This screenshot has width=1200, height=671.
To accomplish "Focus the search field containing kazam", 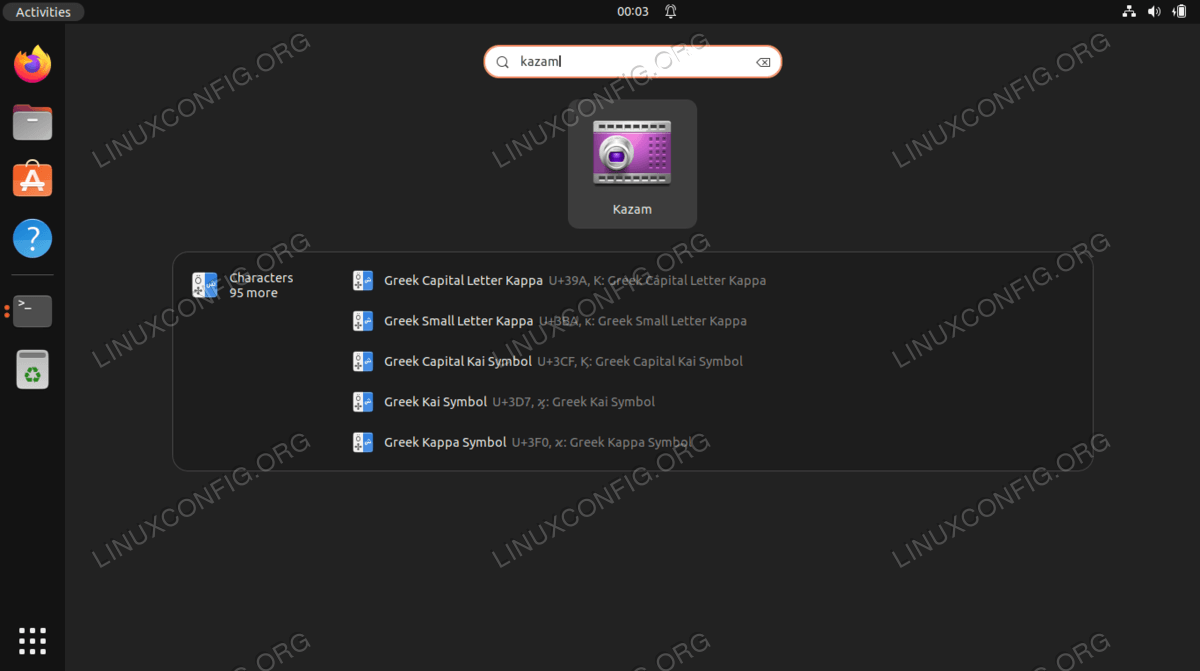I will (633, 62).
